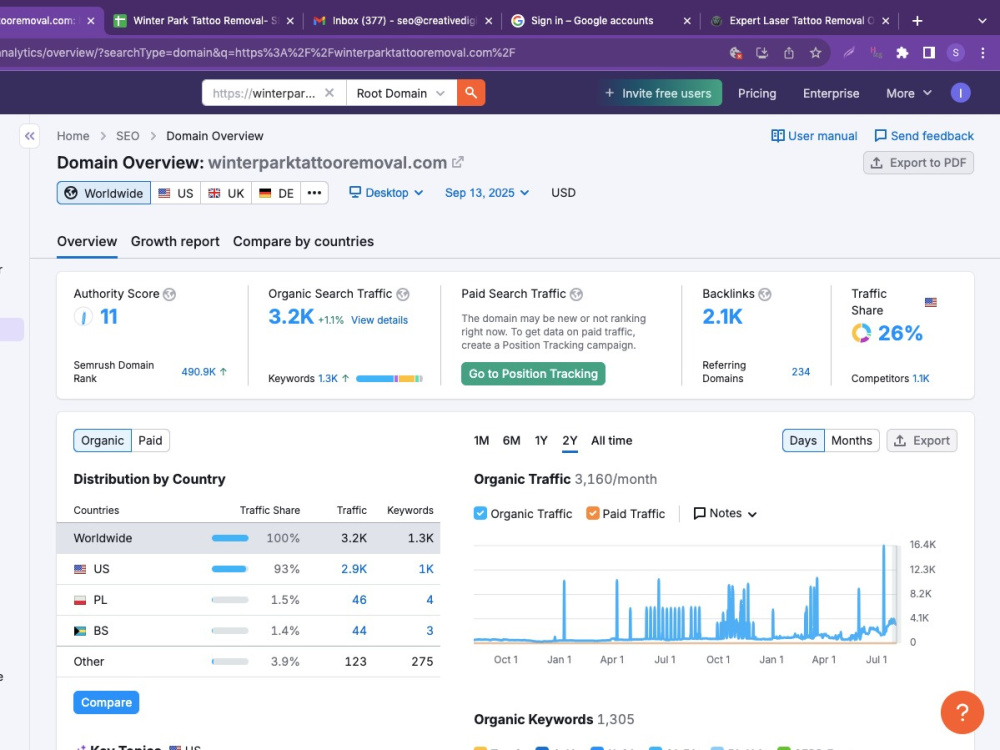Viewport: 1000px width, 750px height.
Task: Select the All time range
Action: (612, 441)
